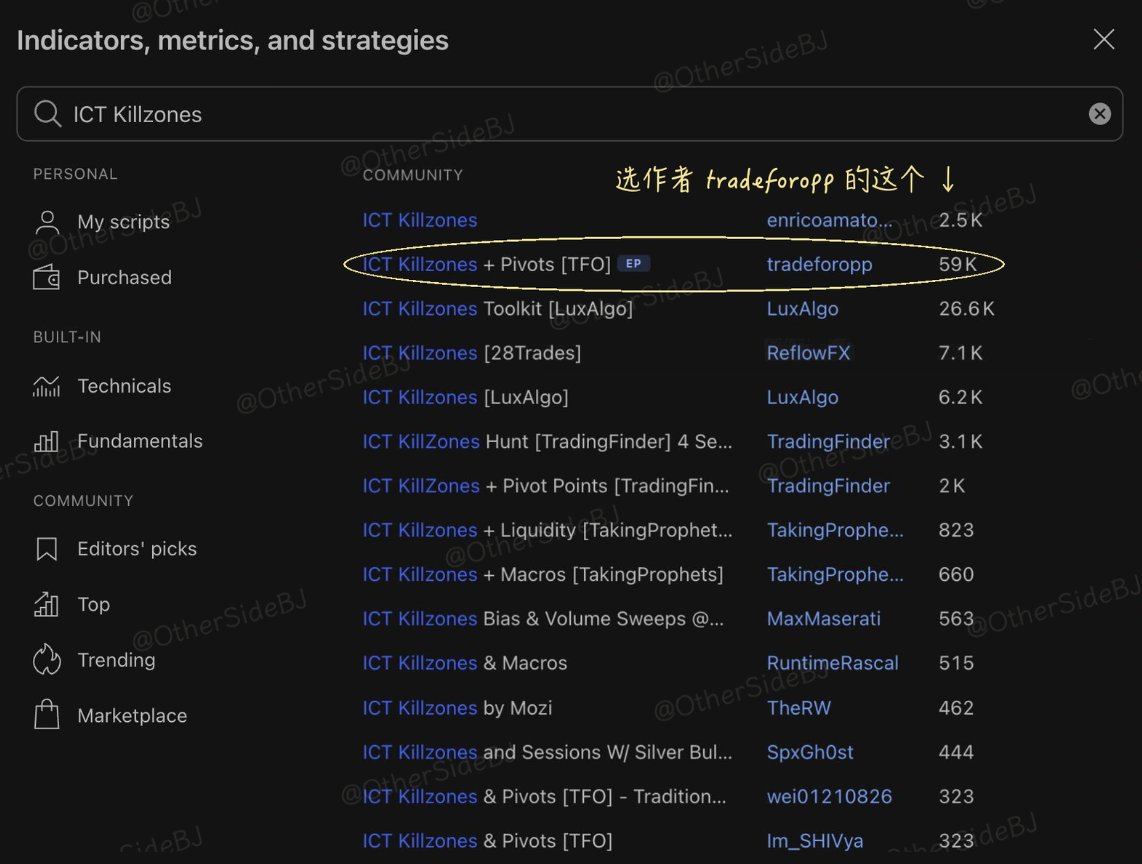Click the 59K usage count
The width and height of the screenshot is (1142, 864).
pos(958,264)
